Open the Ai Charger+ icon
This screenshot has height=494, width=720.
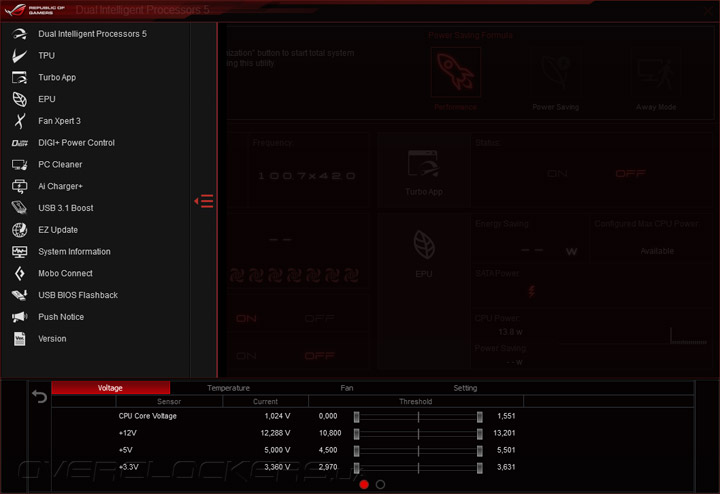point(19,186)
